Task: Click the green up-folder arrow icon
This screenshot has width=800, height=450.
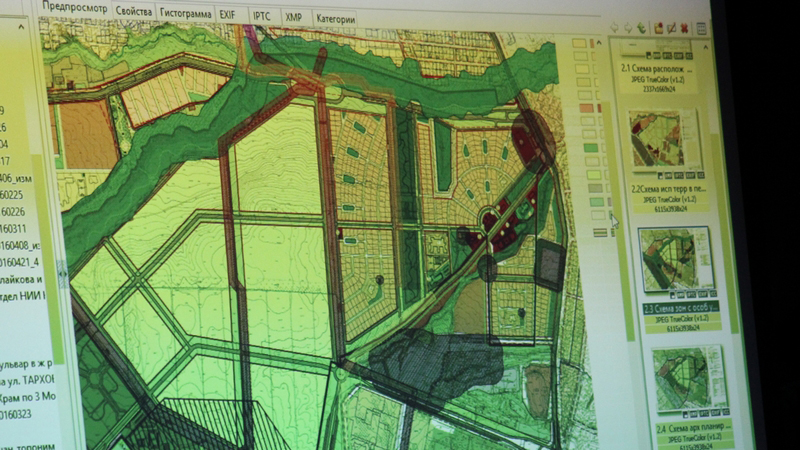Action: click(x=640, y=27)
